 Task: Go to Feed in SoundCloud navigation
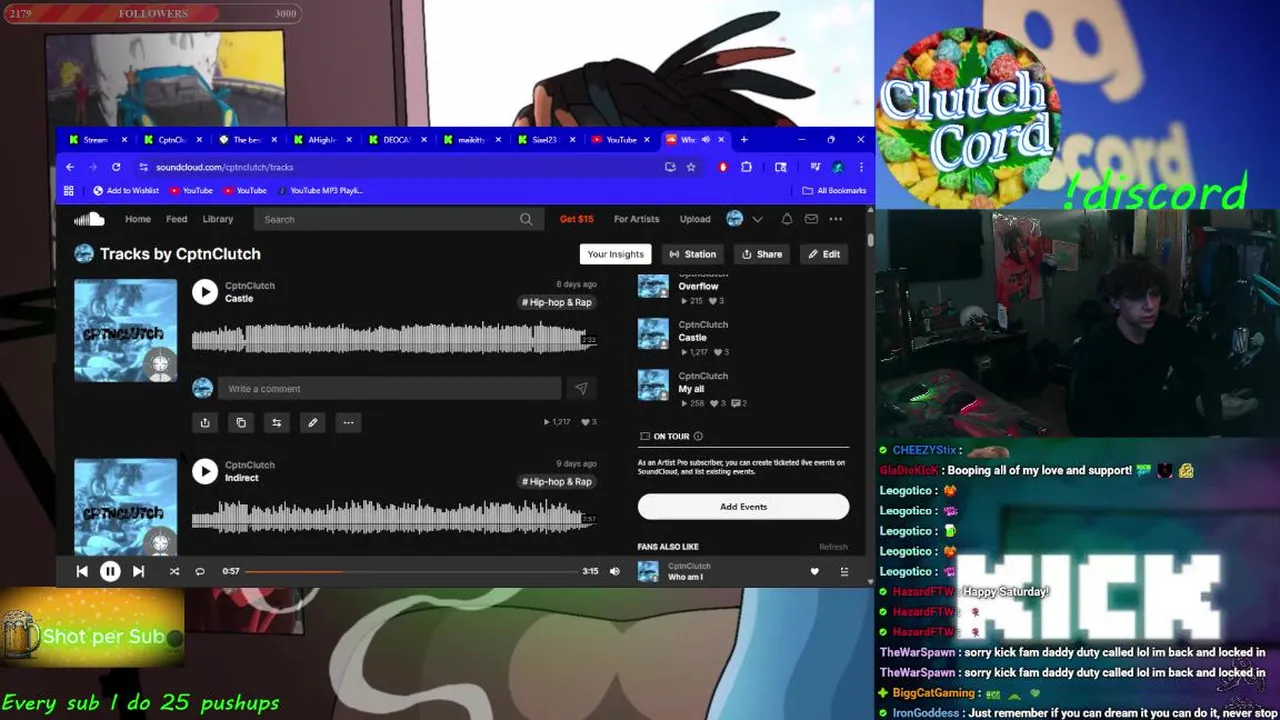tap(177, 219)
